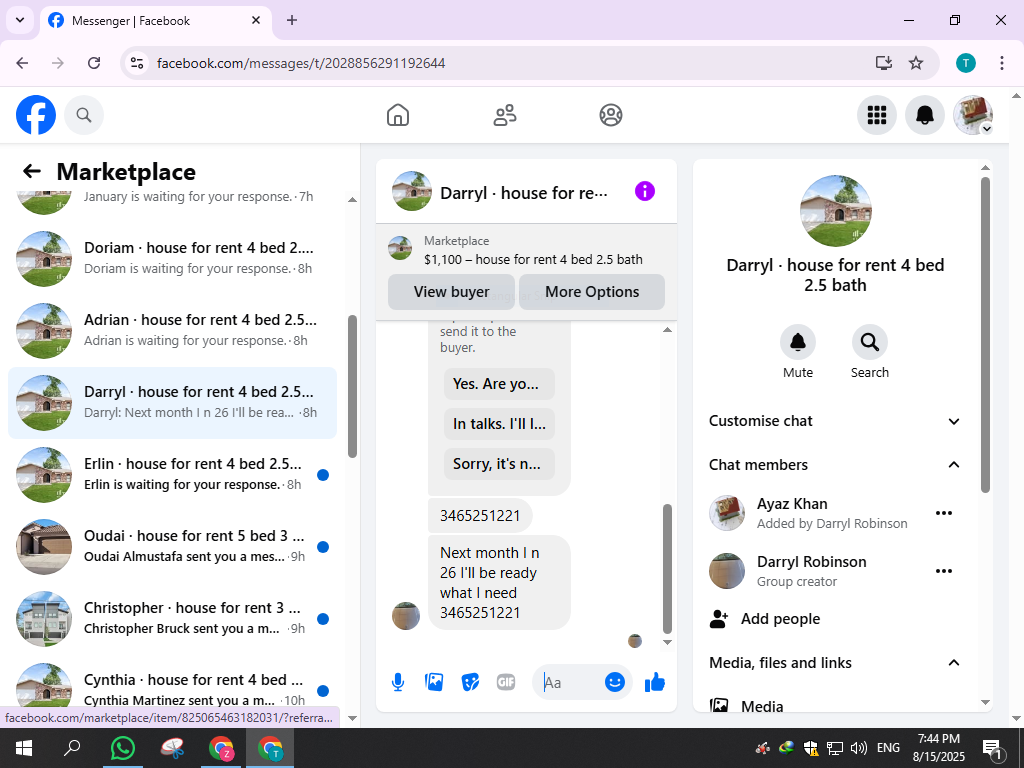
Task: Add people to the chat
Action: point(835,619)
